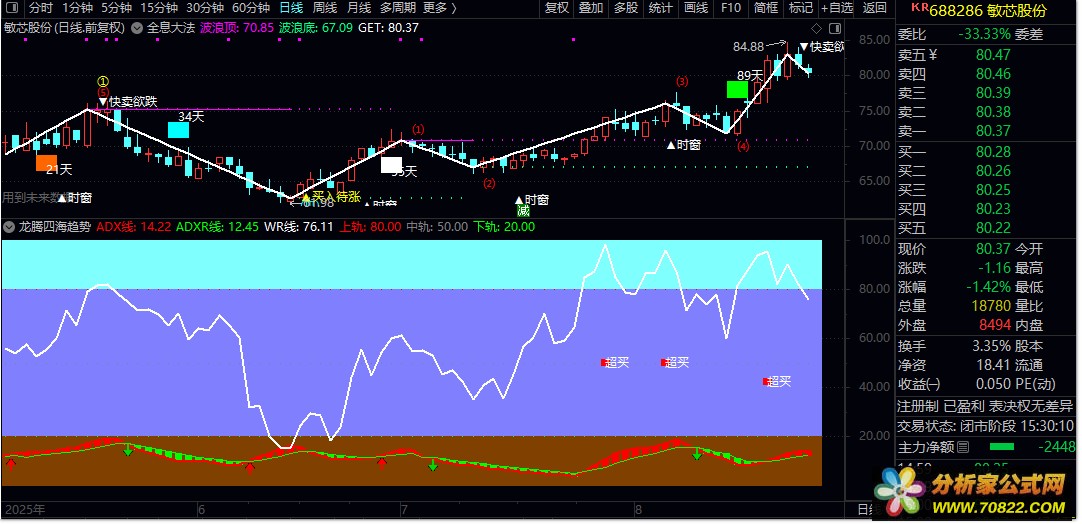This screenshot has height=524, width=1082.
Task: Click the first red 超买 marker
Action: tap(604, 362)
